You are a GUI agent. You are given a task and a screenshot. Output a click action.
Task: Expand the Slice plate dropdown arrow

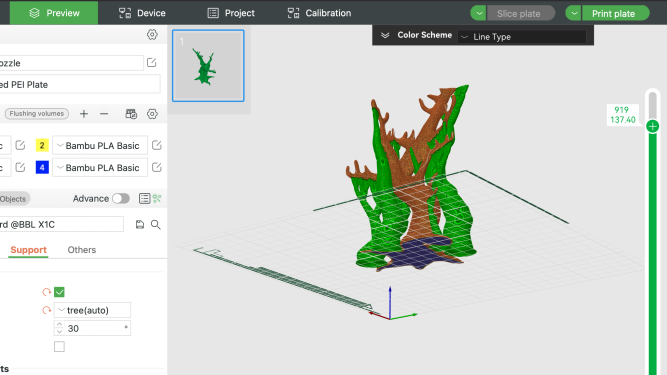tap(479, 13)
